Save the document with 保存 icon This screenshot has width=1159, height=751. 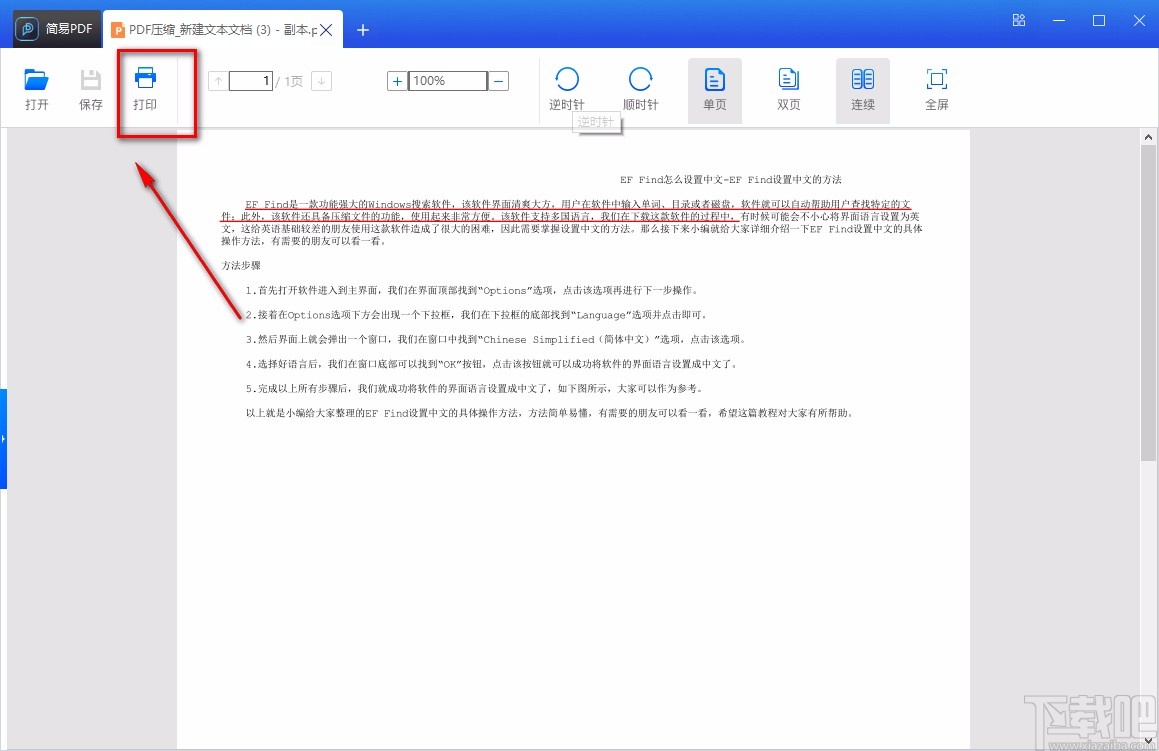click(x=91, y=88)
